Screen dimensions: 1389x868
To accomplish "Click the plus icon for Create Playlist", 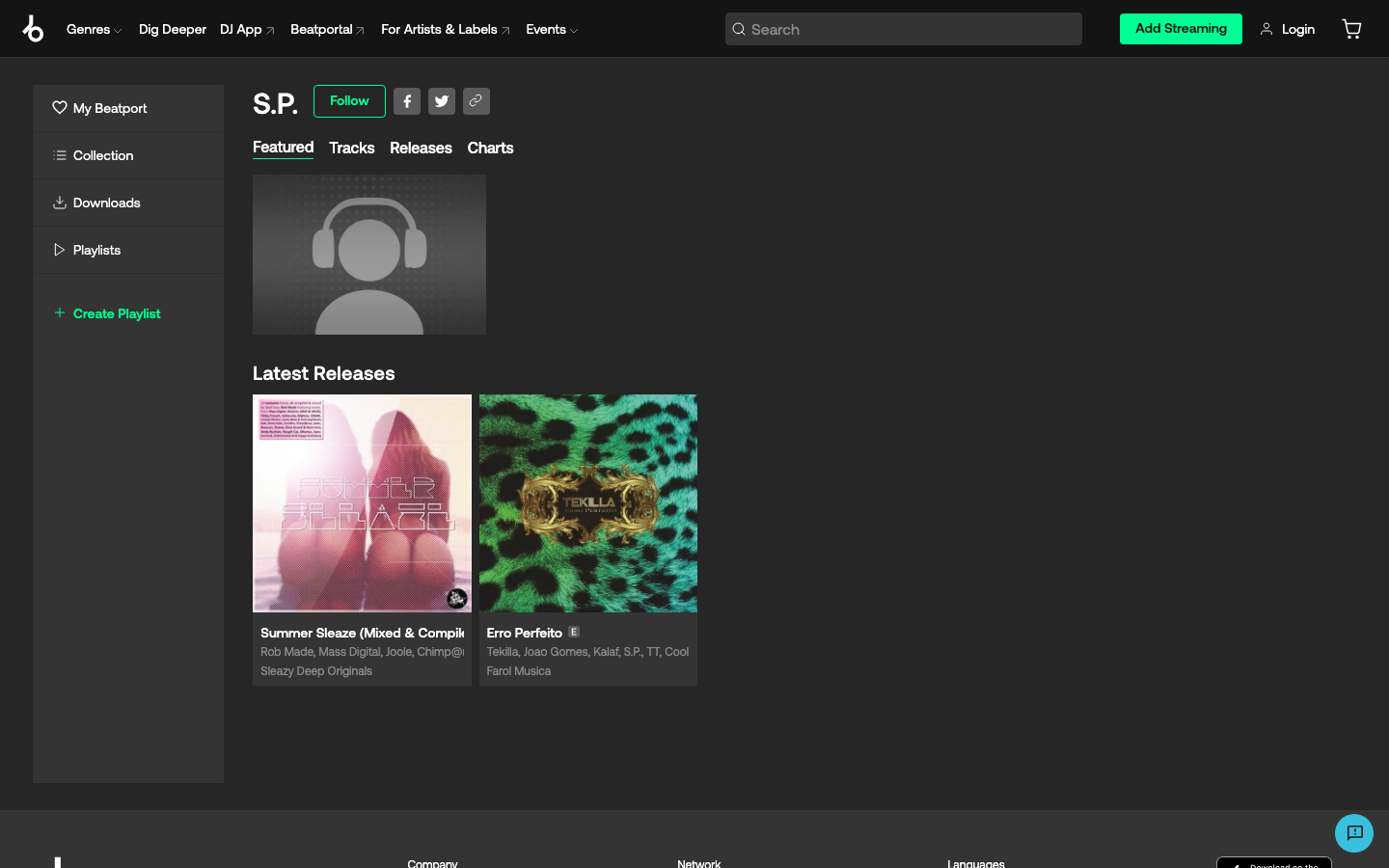I will tap(60, 312).
